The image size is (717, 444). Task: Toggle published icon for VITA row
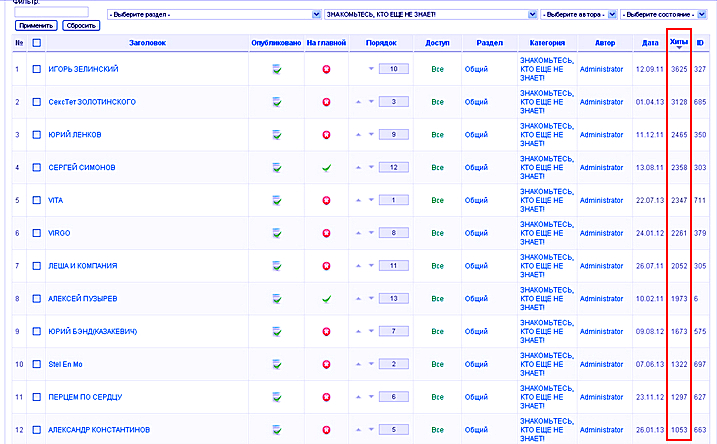click(x=277, y=200)
